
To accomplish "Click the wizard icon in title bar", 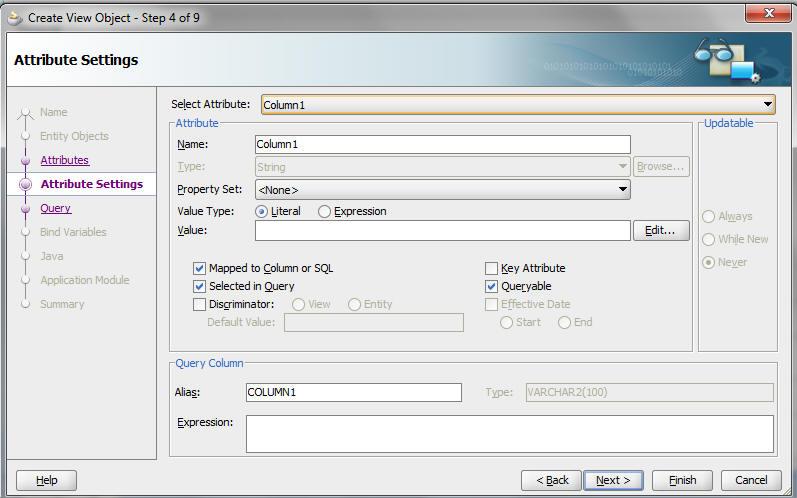I will point(15,18).
